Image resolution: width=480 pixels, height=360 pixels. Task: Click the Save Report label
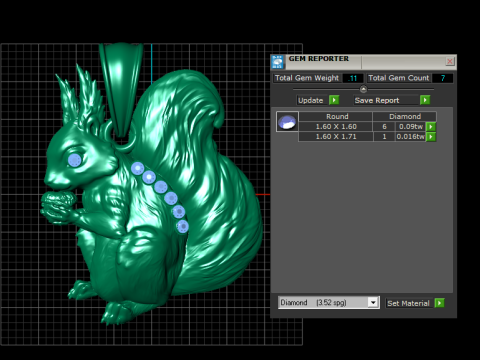pyautogui.click(x=377, y=100)
